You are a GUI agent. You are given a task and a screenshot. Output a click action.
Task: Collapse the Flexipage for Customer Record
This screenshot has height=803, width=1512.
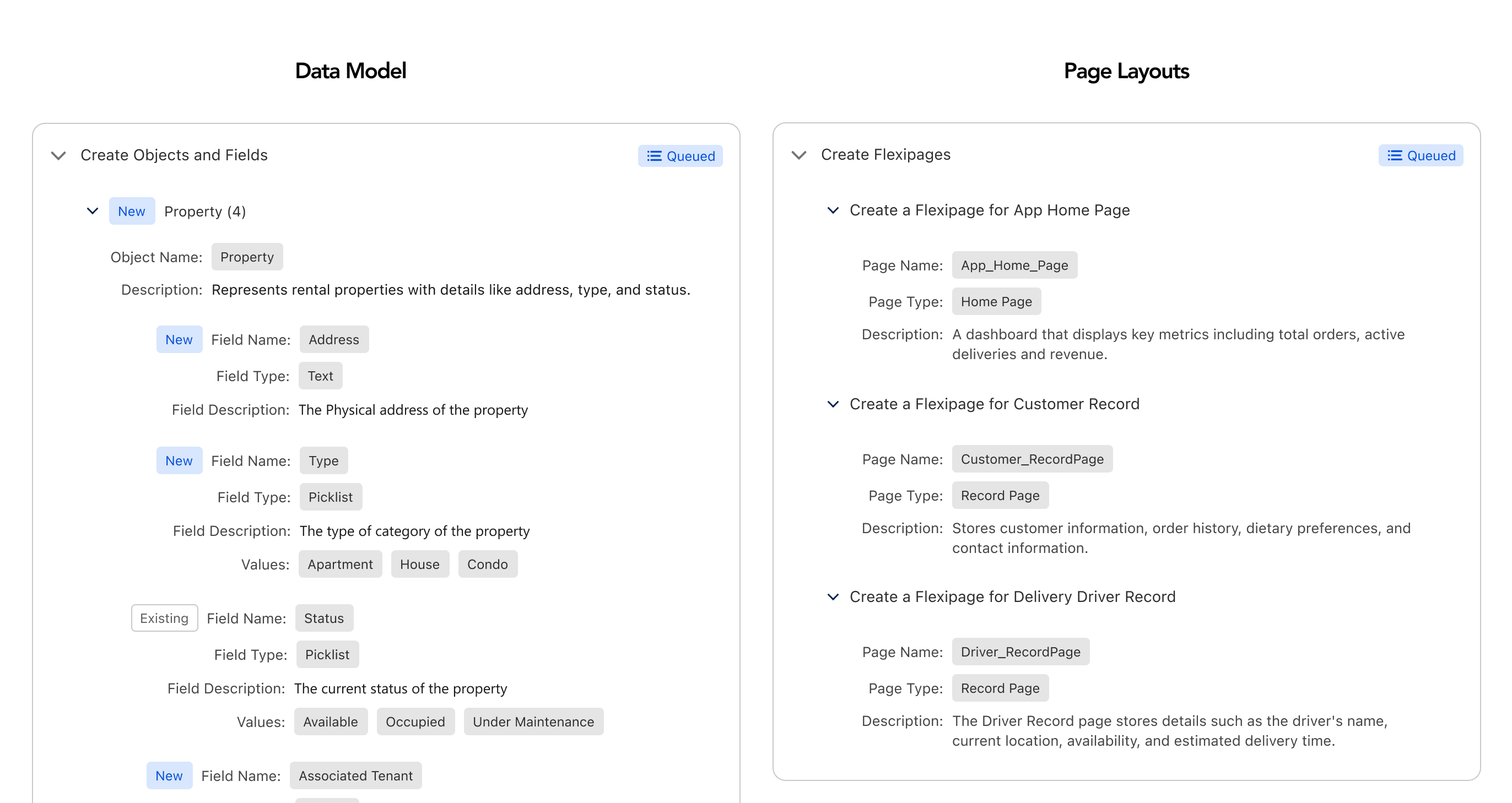[x=832, y=404]
